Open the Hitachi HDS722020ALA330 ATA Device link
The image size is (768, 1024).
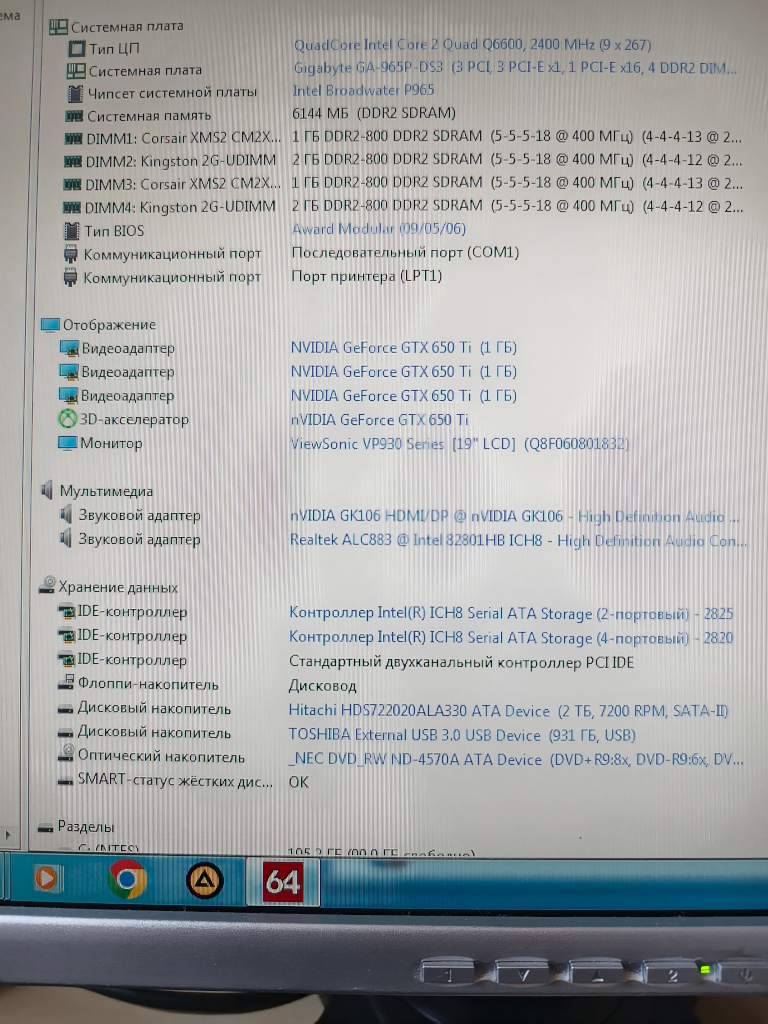click(509, 711)
